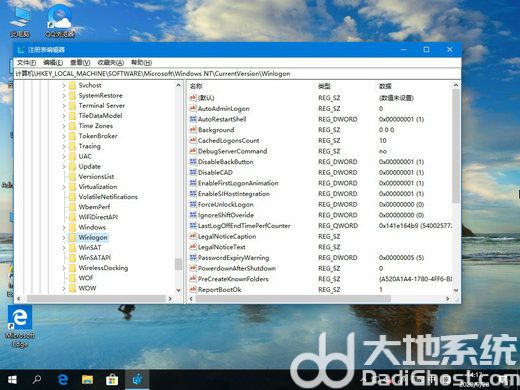
Task: Click the DisableBackButton DWORD icon
Action: 193,162
